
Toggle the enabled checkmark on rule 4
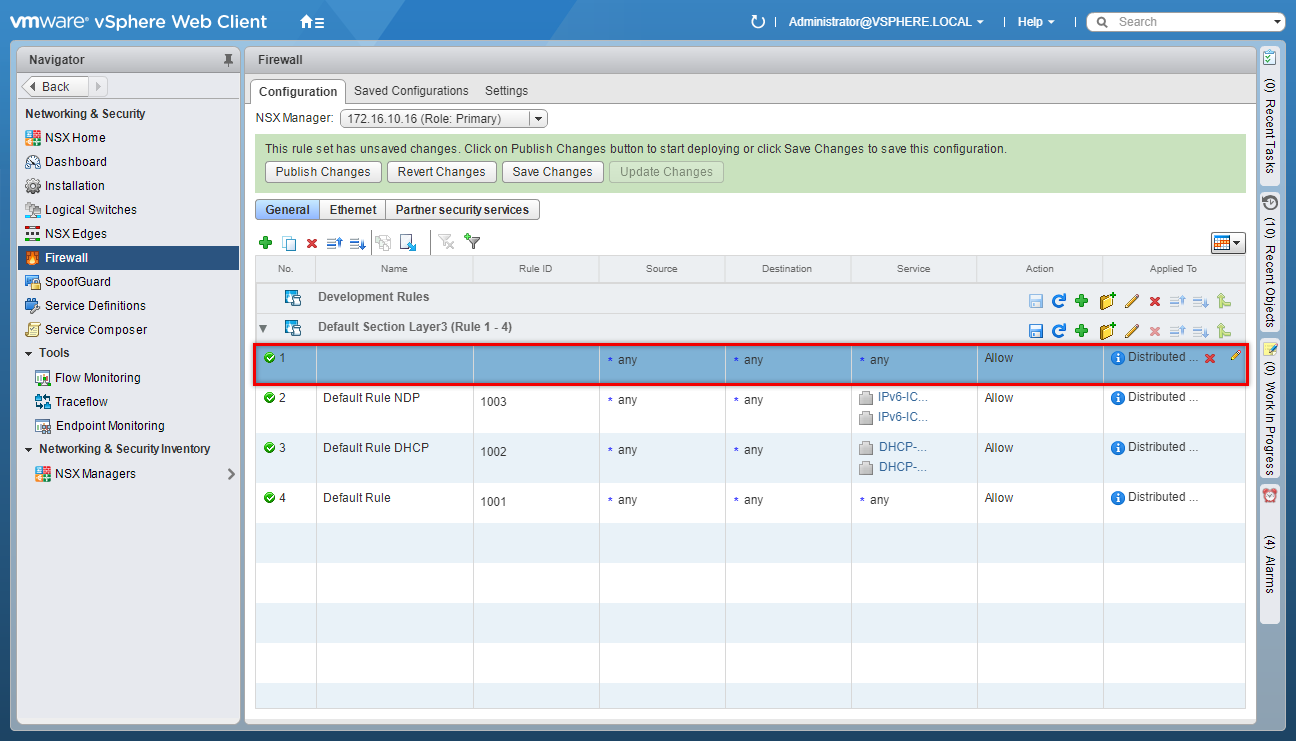click(x=269, y=498)
